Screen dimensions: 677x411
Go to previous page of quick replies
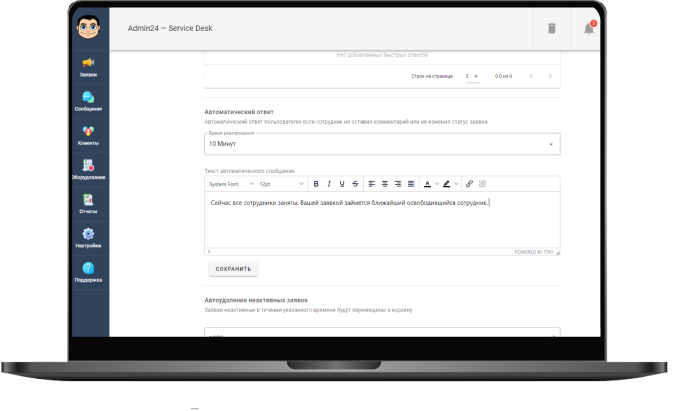point(531,76)
